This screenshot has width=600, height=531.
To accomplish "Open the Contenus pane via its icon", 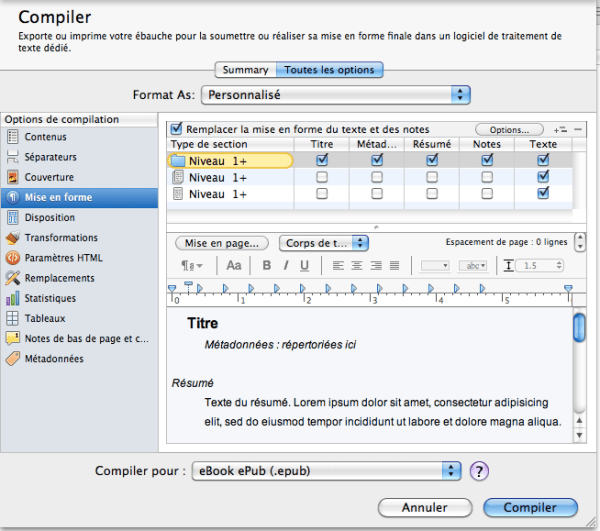I will click(13, 137).
